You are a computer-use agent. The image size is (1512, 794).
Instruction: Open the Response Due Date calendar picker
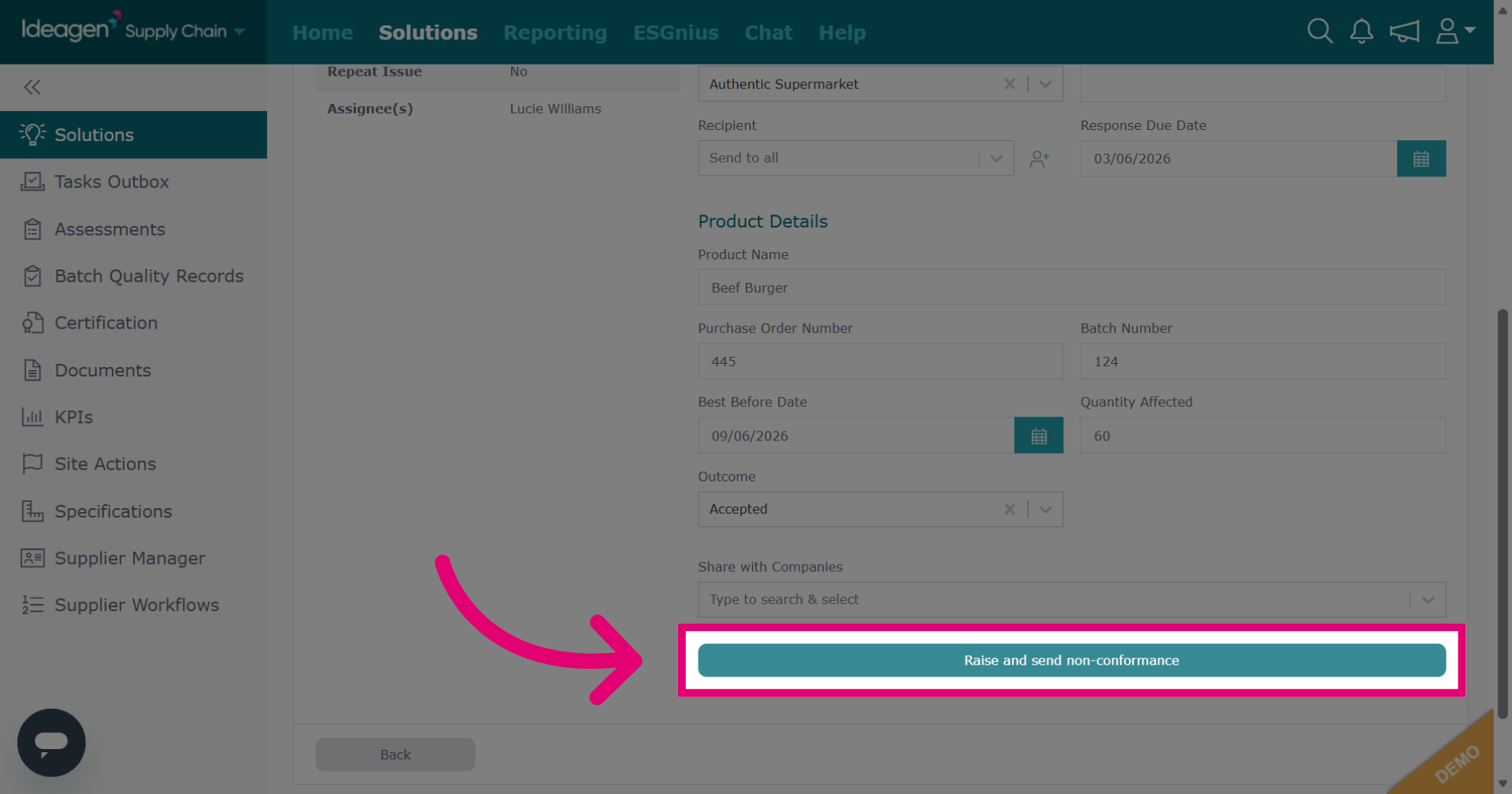point(1421,158)
